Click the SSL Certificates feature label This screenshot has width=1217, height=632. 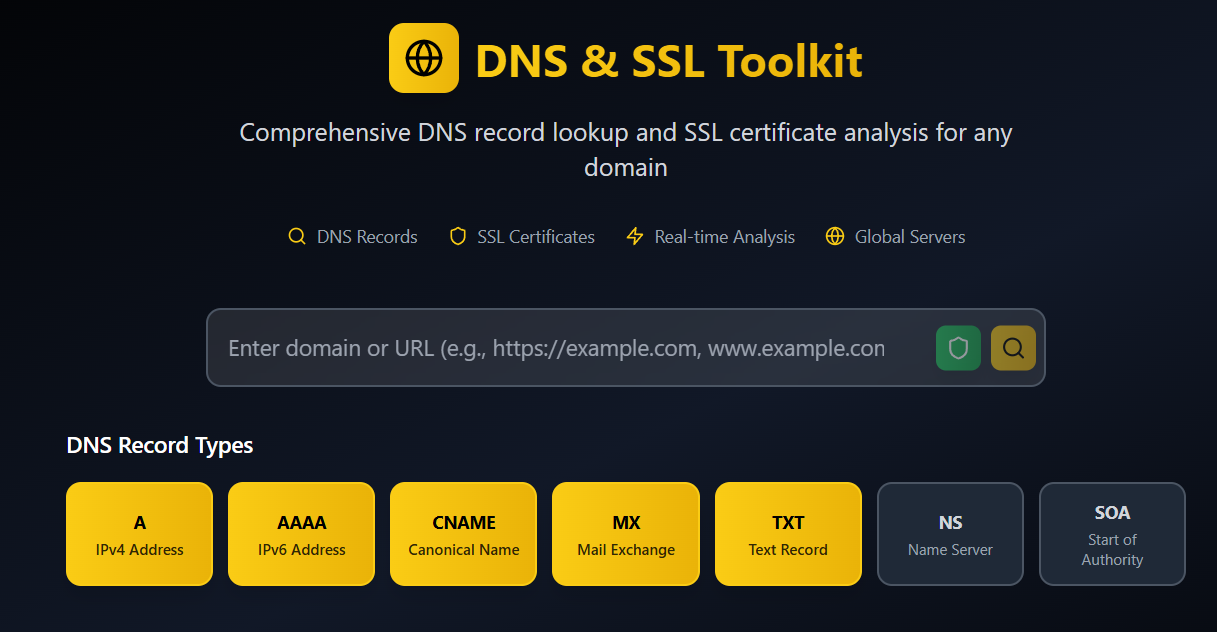coord(536,237)
